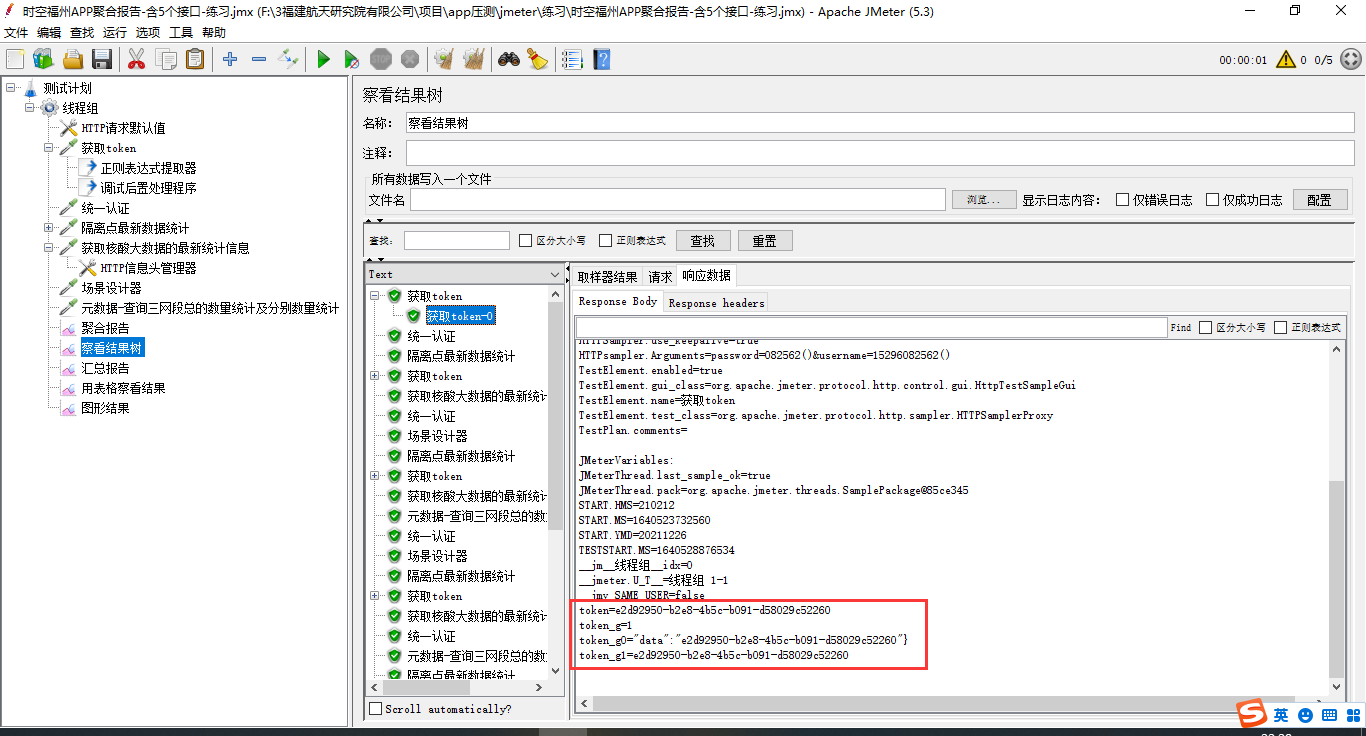Select 正则表达式提取器 in the plan tree
The image size is (1366, 736).
(x=148, y=168)
